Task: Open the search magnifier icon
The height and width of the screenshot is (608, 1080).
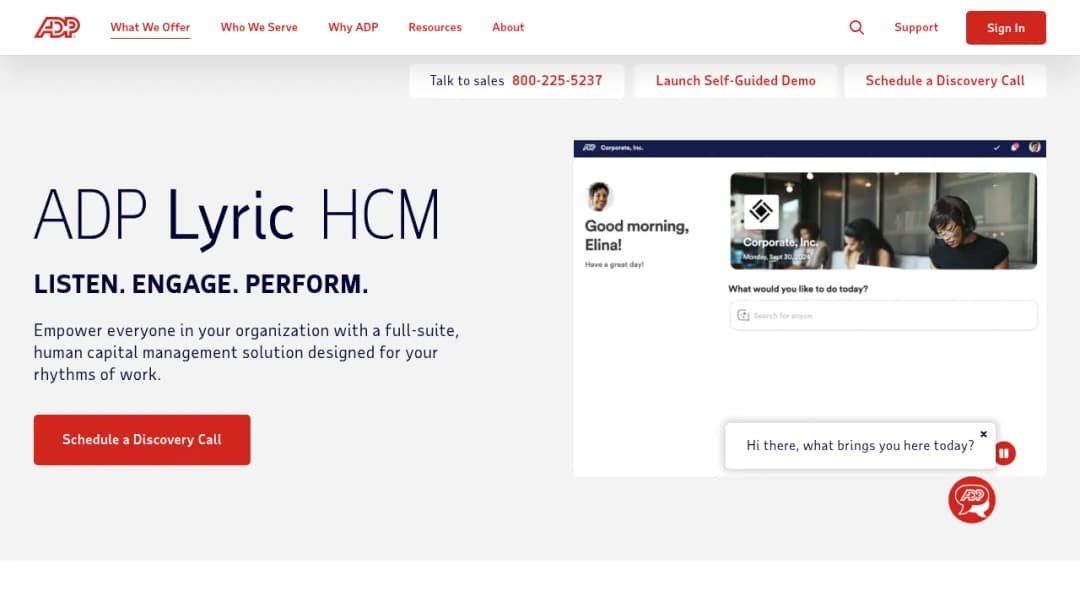Action: pyautogui.click(x=856, y=28)
